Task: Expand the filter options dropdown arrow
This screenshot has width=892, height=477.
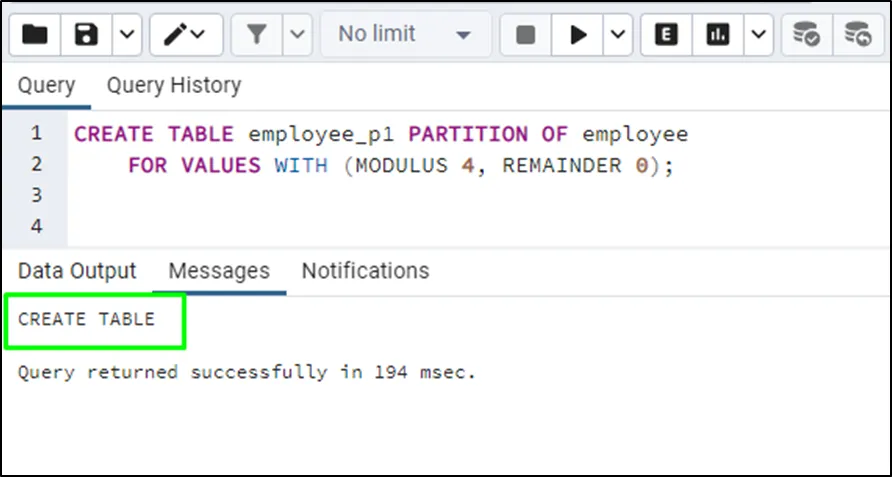Action: click(297, 35)
